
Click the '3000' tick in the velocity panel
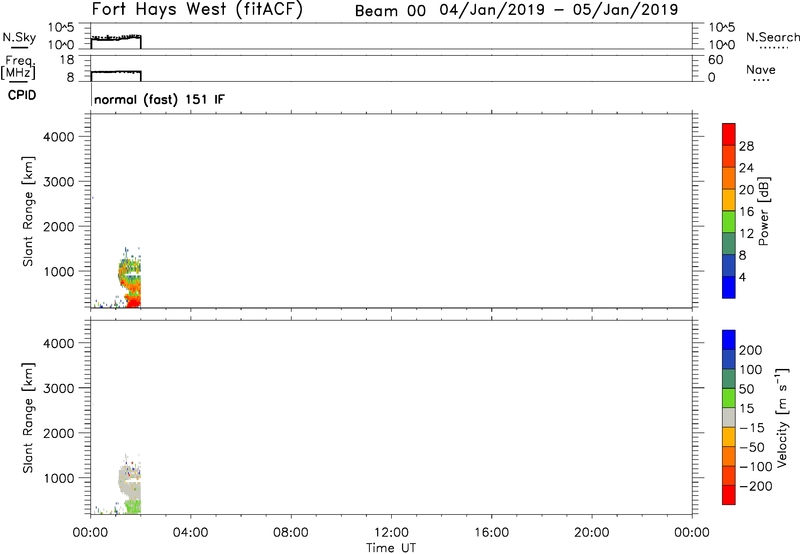point(59,388)
